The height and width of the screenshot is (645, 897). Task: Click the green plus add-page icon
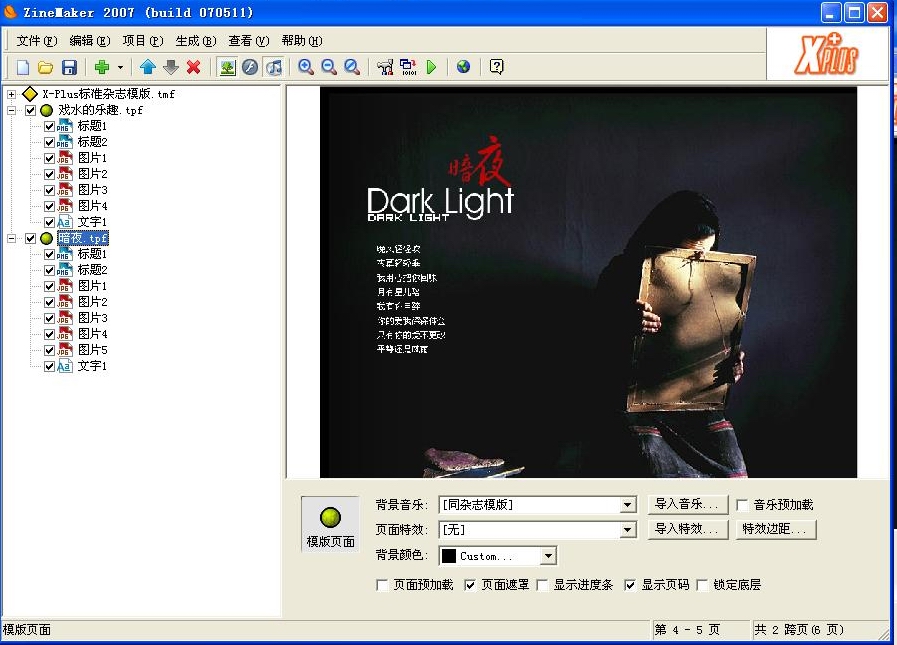pos(102,68)
